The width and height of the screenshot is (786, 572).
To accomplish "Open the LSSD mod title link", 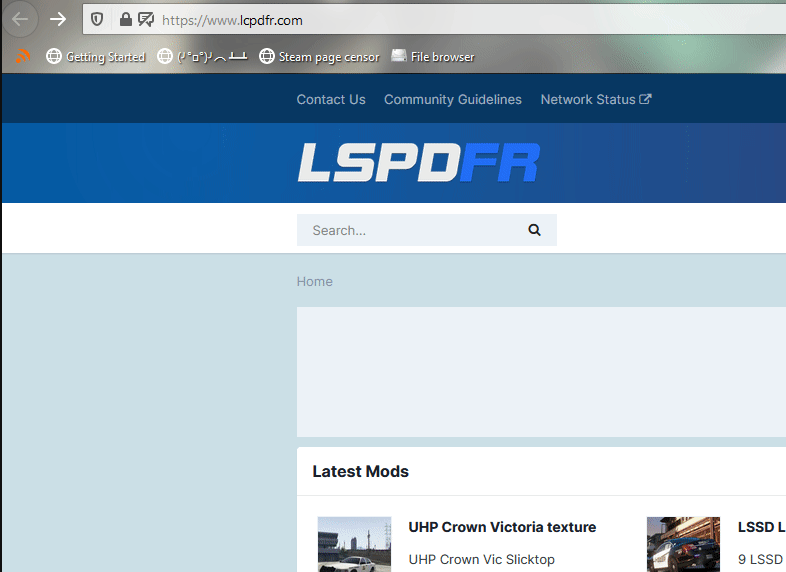I will [x=761, y=527].
